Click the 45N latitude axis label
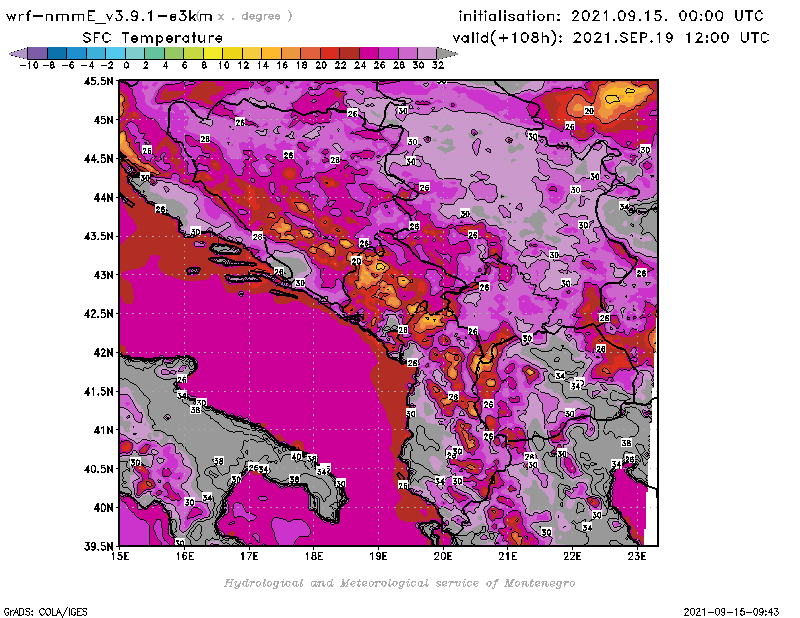800x618 pixels. coord(103,120)
